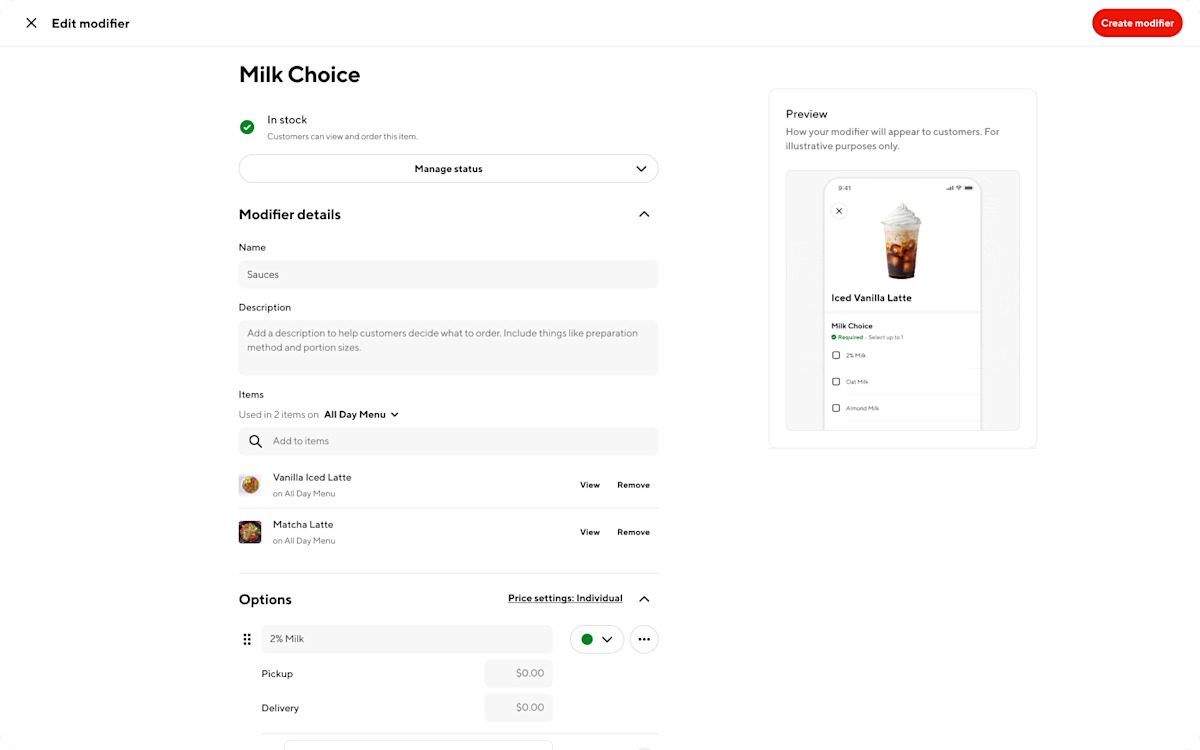The height and width of the screenshot is (750, 1200).
Task: Click the Vanilla Iced Latte thumbnail
Action: coord(250,485)
